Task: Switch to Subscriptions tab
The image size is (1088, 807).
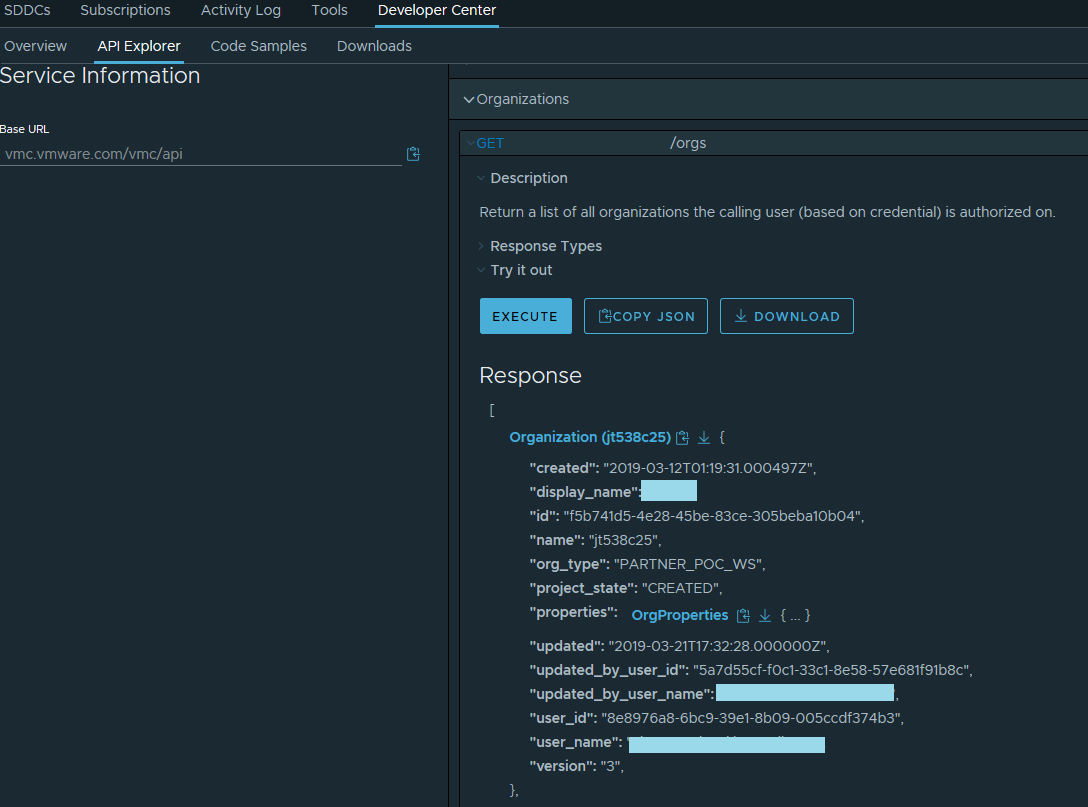Action: tap(125, 11)
